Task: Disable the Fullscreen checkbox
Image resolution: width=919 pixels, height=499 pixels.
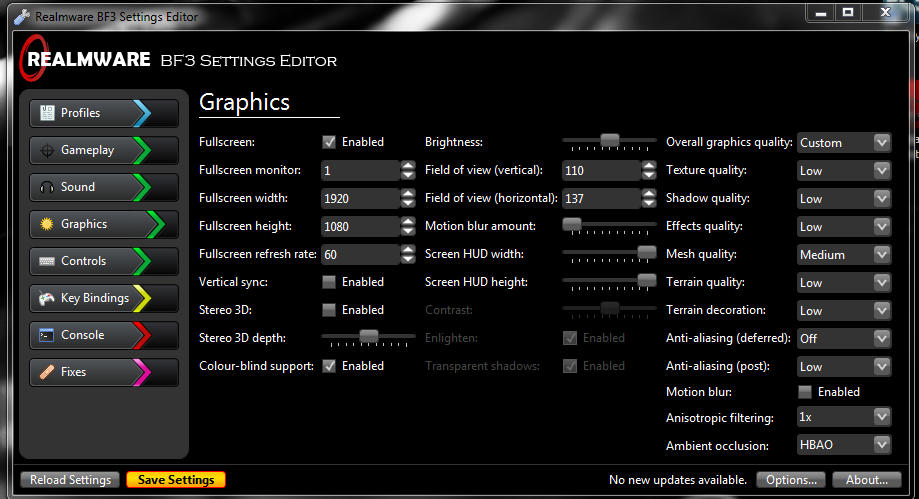Action: (x=329, y=142)
